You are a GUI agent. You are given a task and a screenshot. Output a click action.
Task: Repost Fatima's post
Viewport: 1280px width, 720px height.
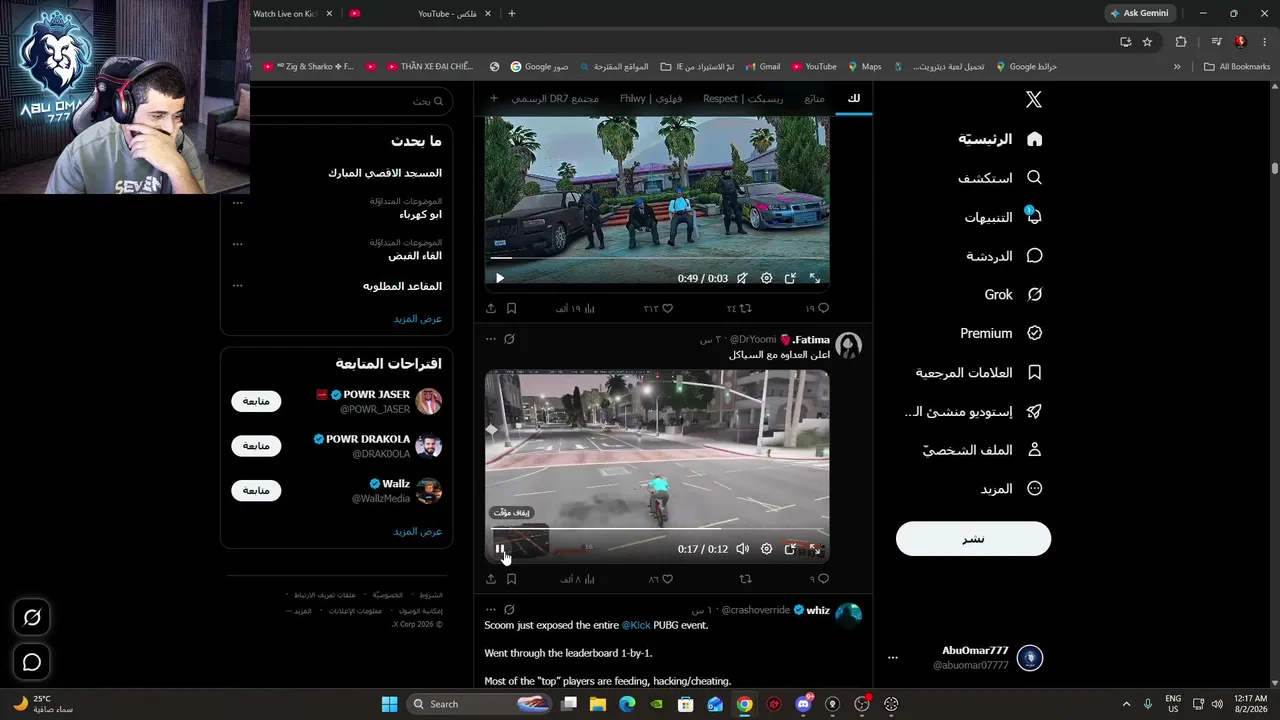point(745,579)
